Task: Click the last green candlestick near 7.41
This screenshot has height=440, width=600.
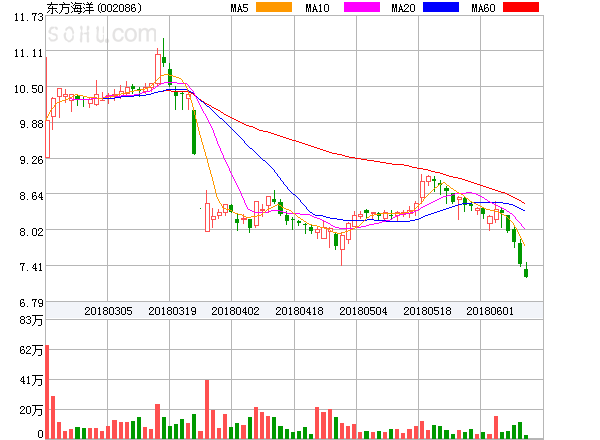Action: pyautogui.click(x=526, y=272)
